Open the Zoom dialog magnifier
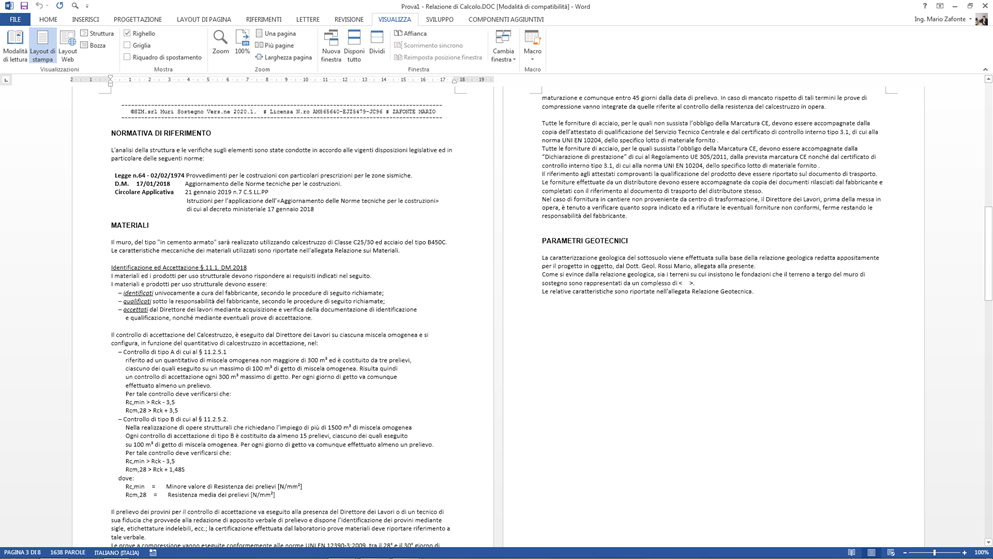The width and height of the screenshot is (993, 559). pos(220,42)
